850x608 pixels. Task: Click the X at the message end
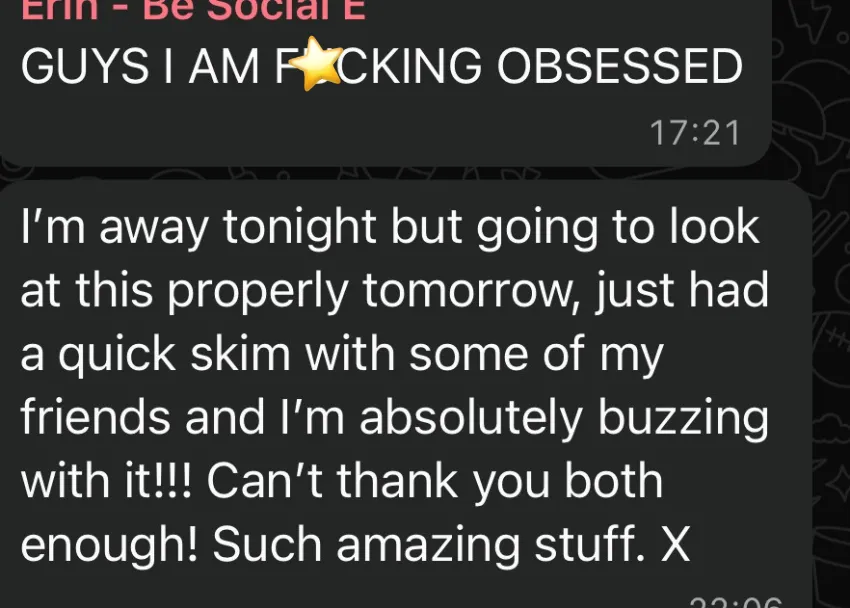675,545
